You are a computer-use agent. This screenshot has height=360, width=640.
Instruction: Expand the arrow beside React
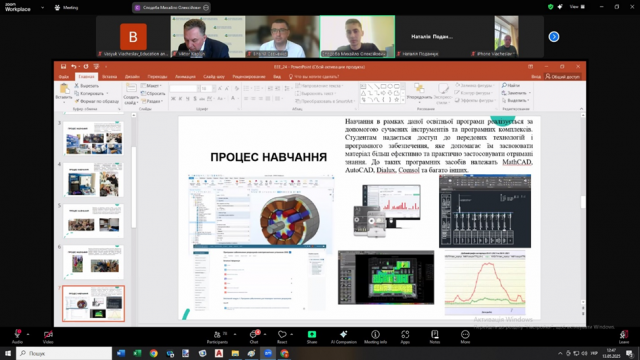(x=291, y=334)
